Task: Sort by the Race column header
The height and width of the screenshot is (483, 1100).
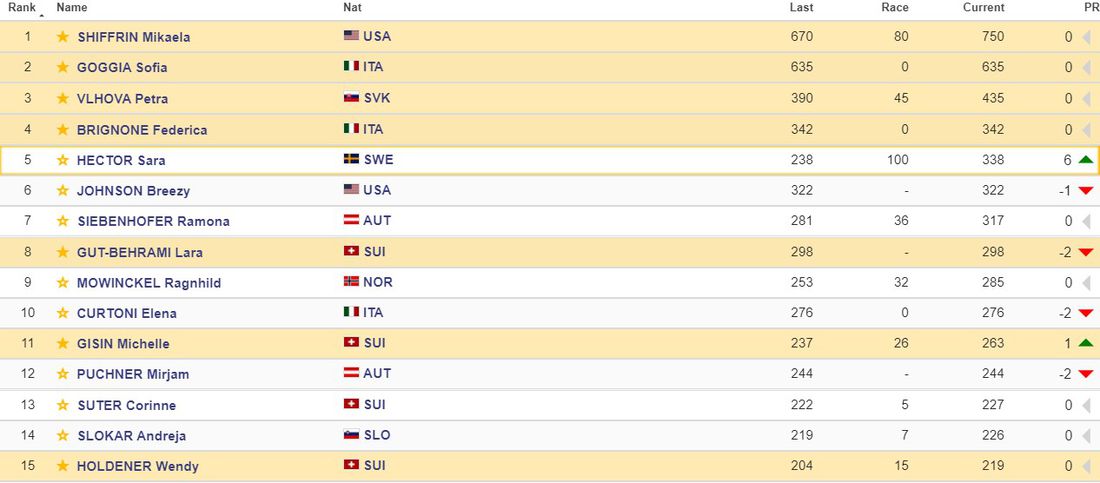Action: (x=895, y=8)
